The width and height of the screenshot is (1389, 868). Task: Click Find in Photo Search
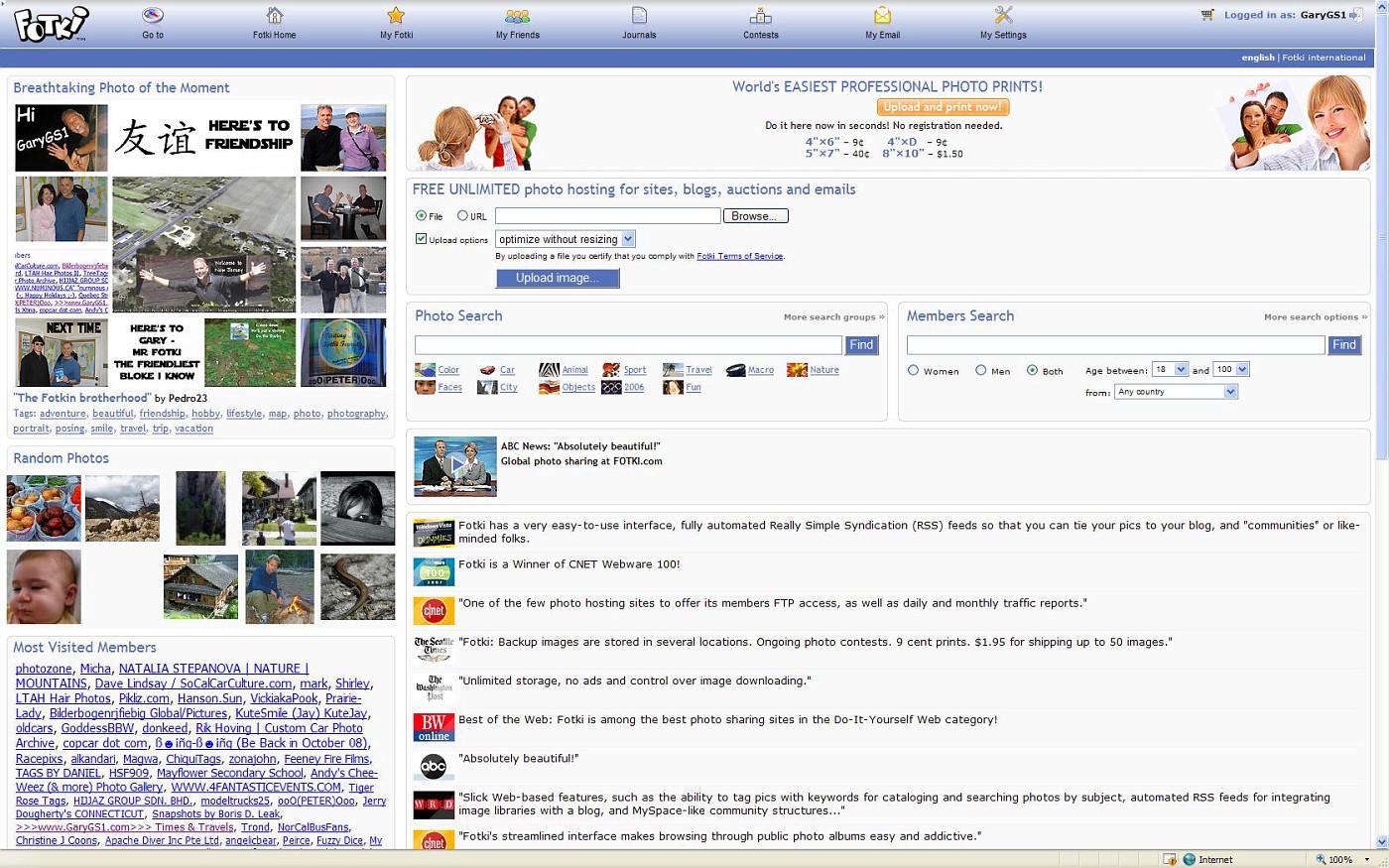(861, 345)
